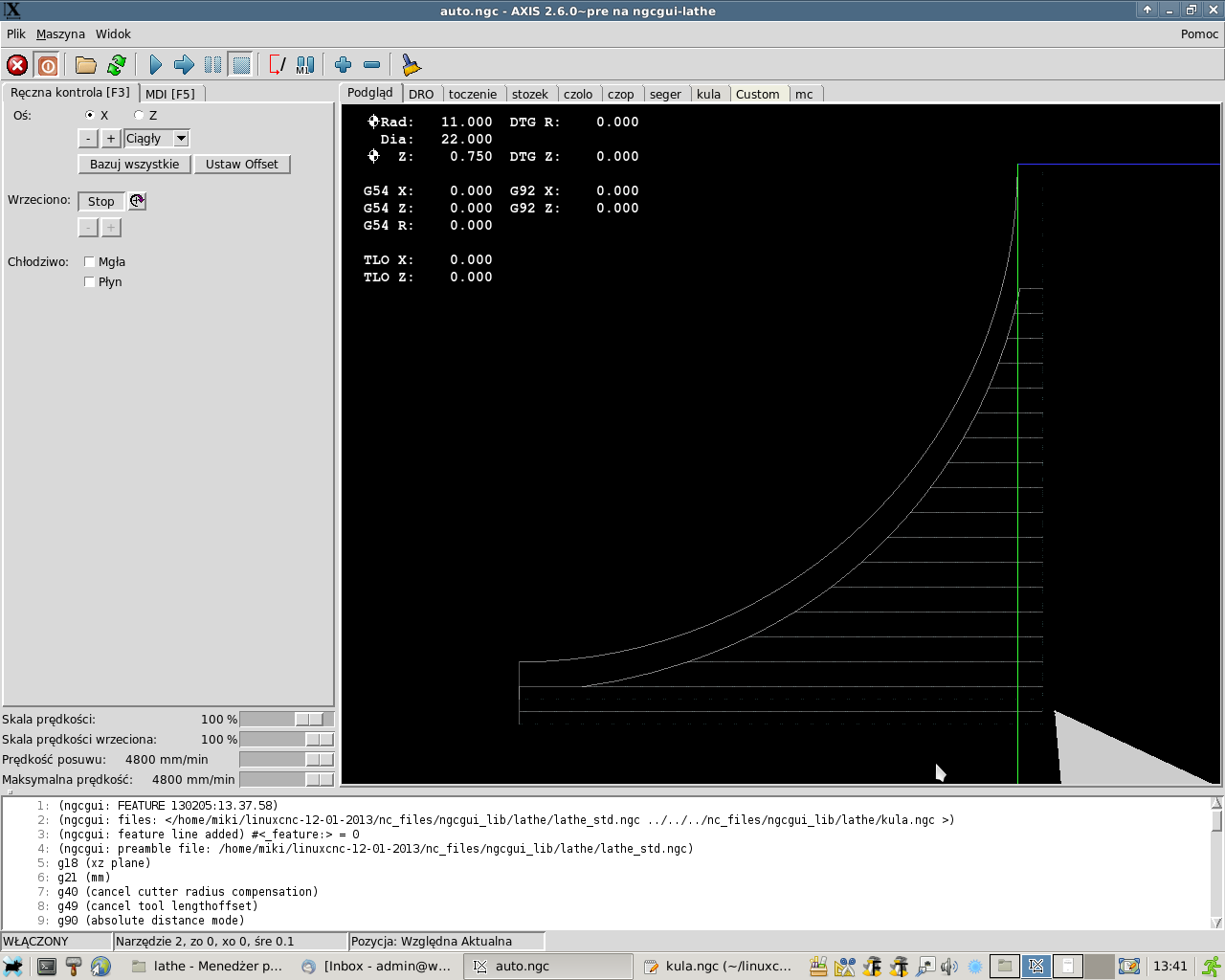Open the seger tab
1225x980 pixels.
coord(665,94)
